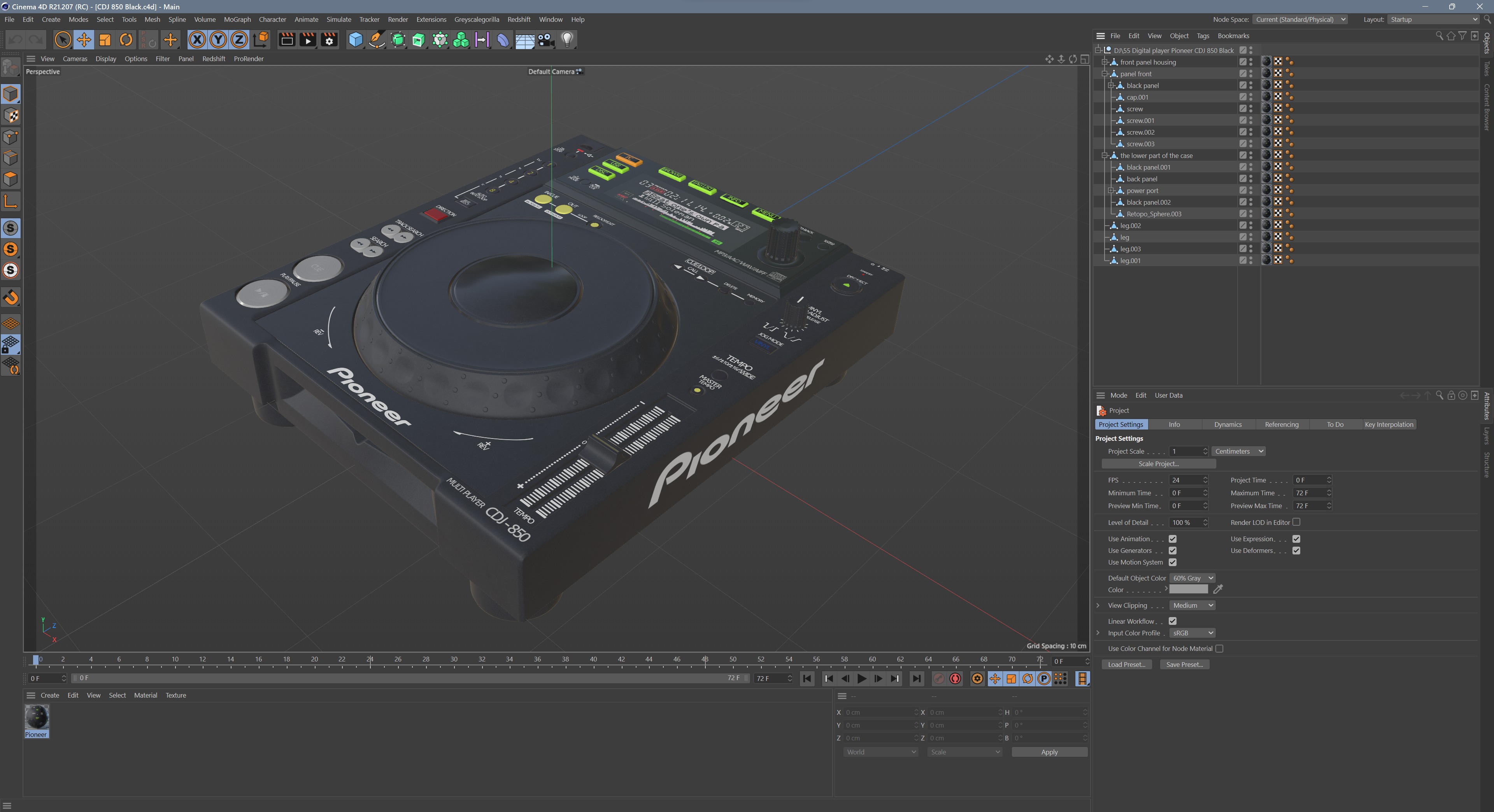The image size is (1494, 812).
Task: Add a Floor environment object
Action: point(524,40)
